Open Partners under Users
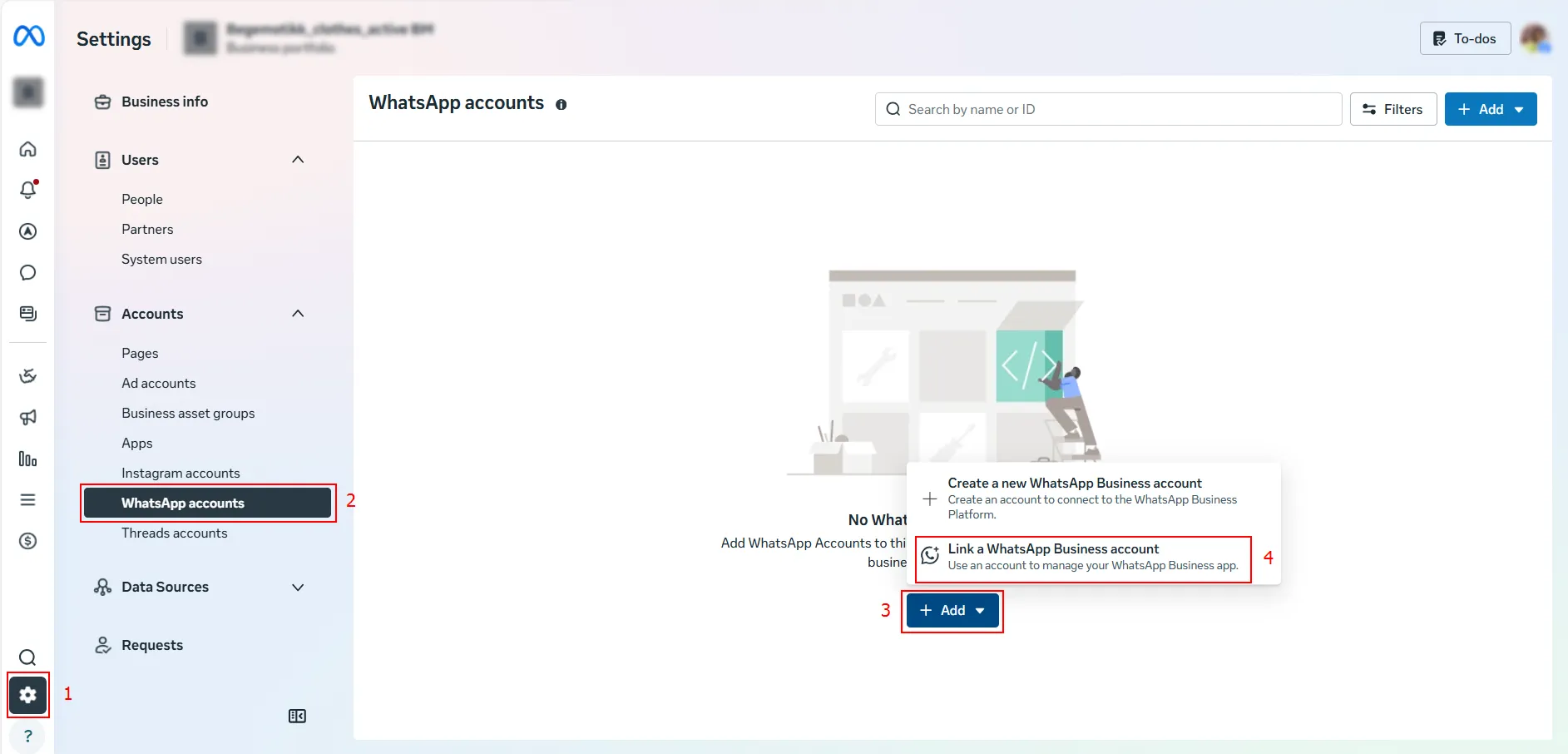The height and width of the screenshot is (754, 1568). click(147, 230)
